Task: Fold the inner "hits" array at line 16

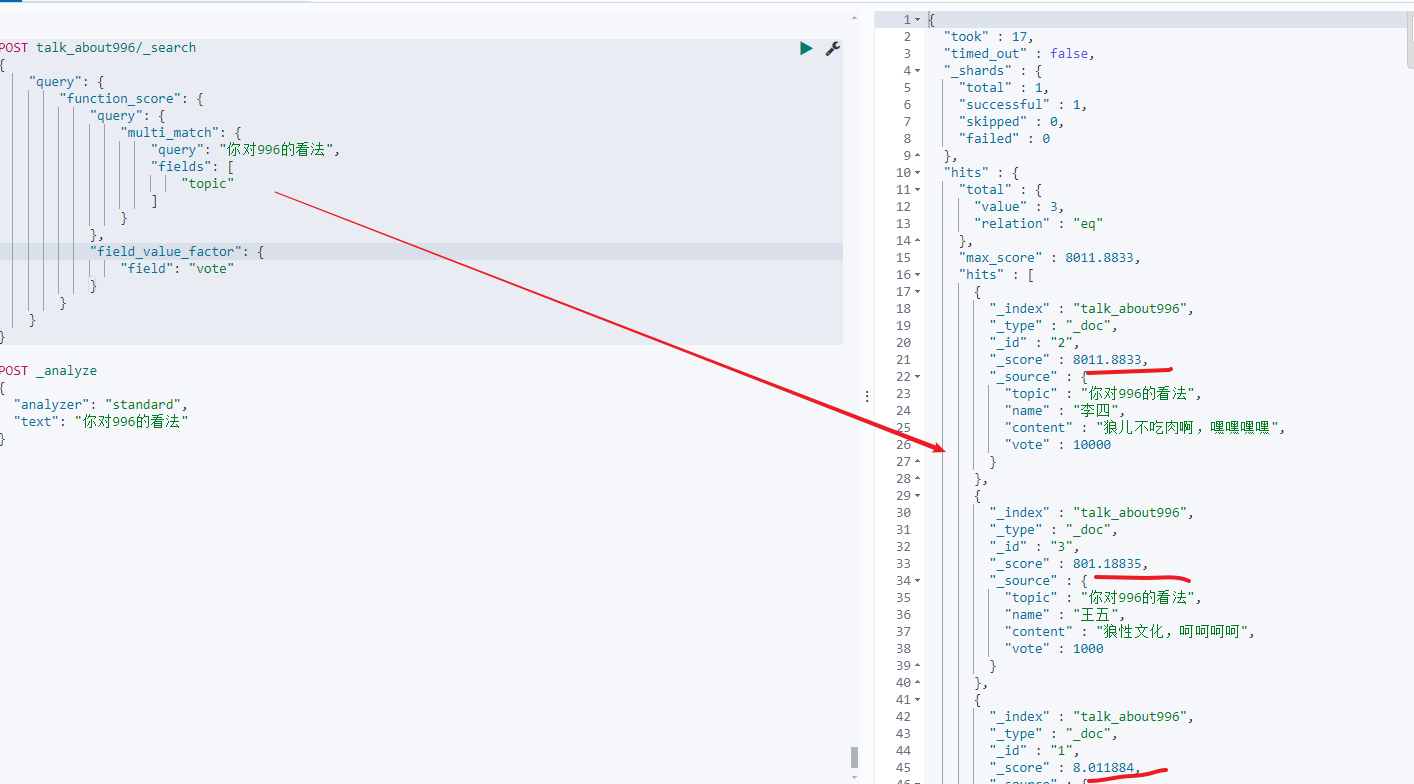Action: [918, 275]
